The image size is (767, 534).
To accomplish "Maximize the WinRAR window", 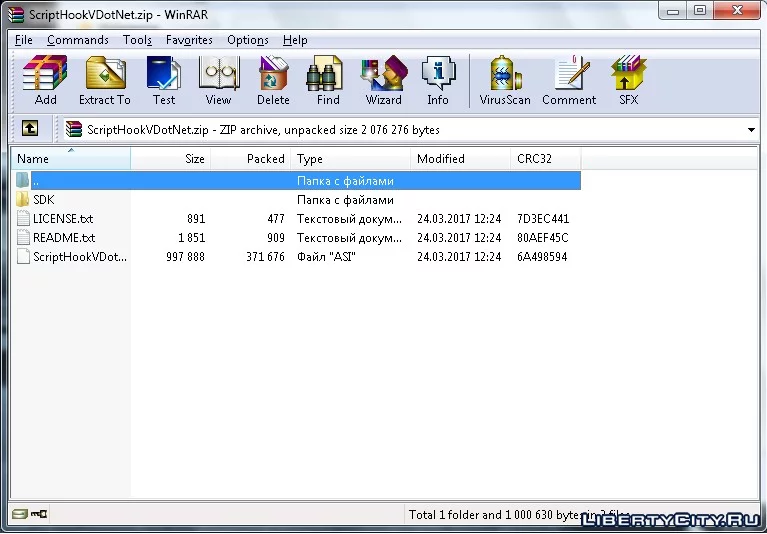I will pos(700,10).
